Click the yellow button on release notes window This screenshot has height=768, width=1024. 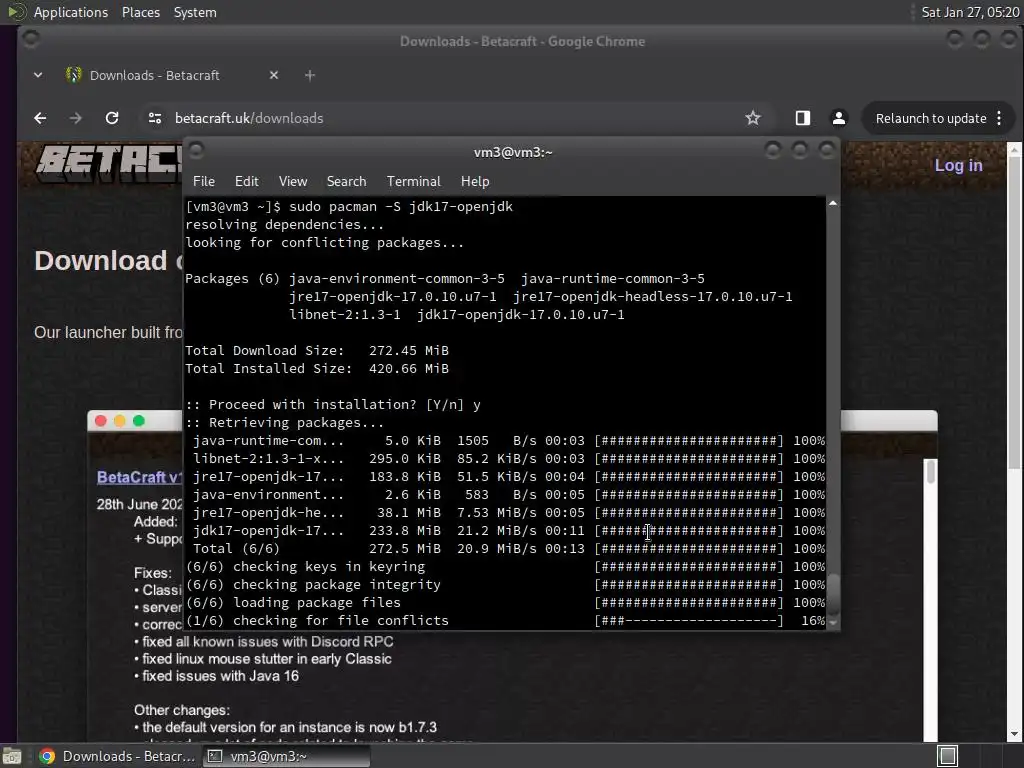pos(120,421)
